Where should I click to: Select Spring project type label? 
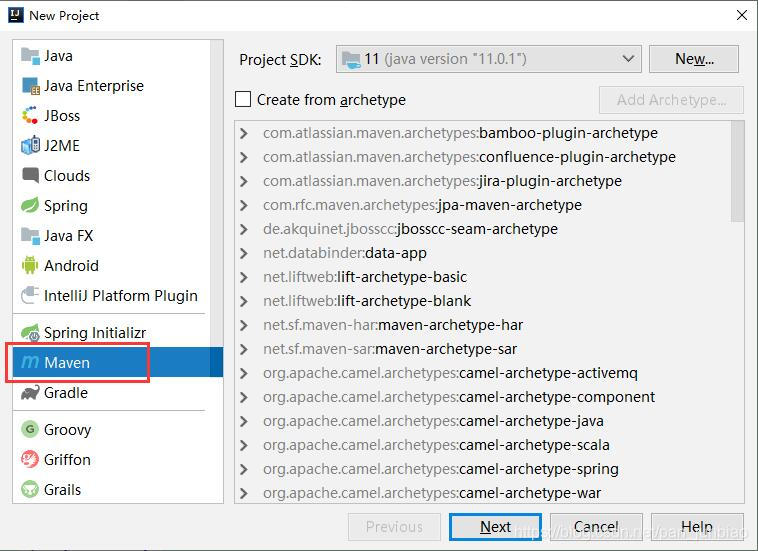66,206
